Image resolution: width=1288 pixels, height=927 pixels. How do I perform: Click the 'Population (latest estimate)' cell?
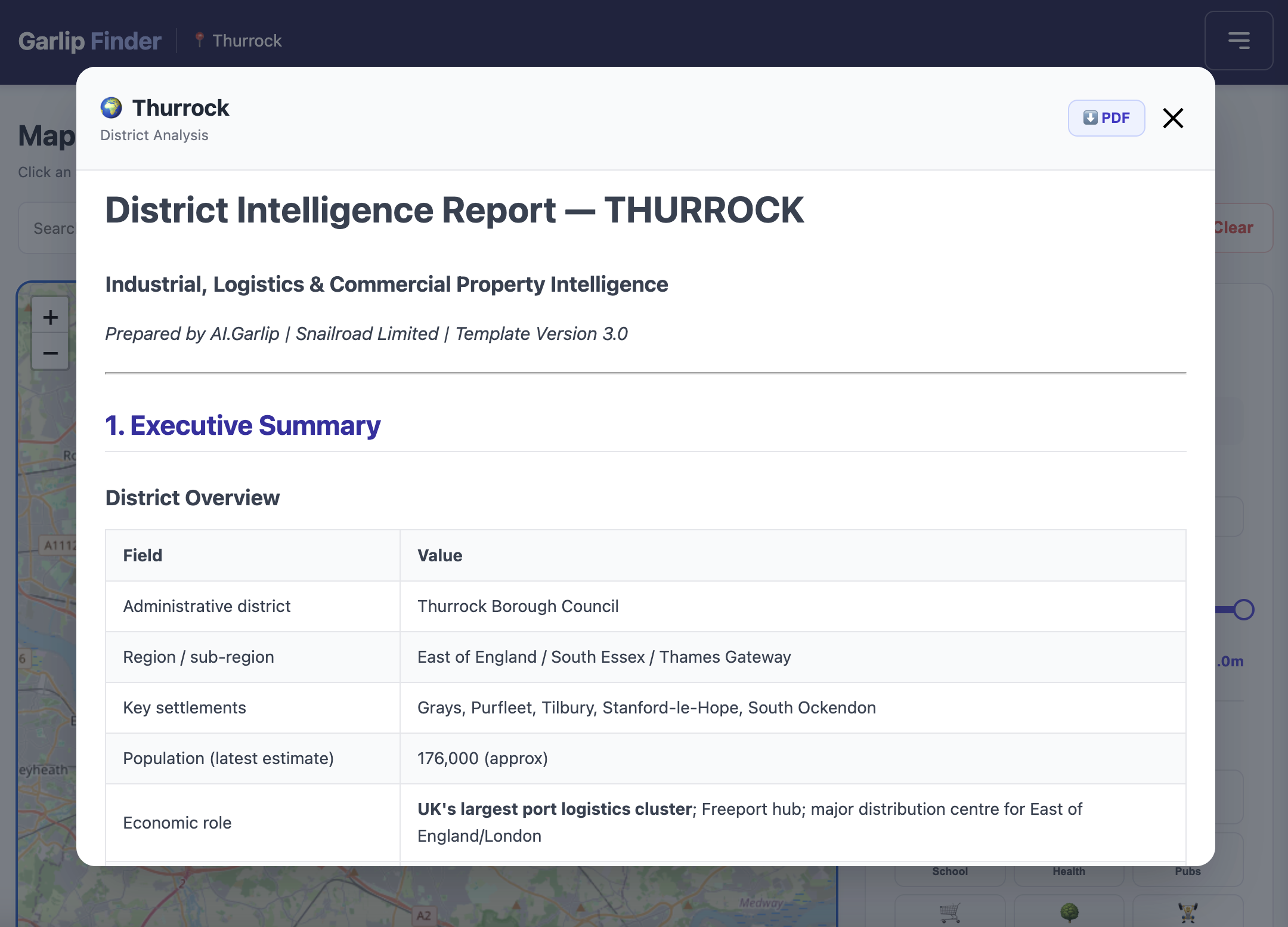pos(253,758)
